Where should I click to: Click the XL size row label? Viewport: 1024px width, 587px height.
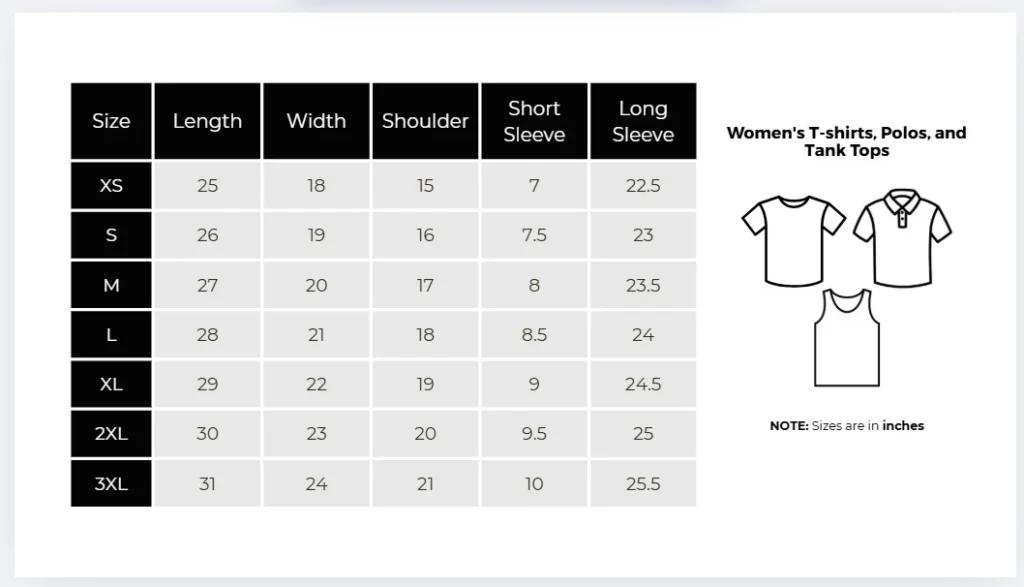coord(111,384)
